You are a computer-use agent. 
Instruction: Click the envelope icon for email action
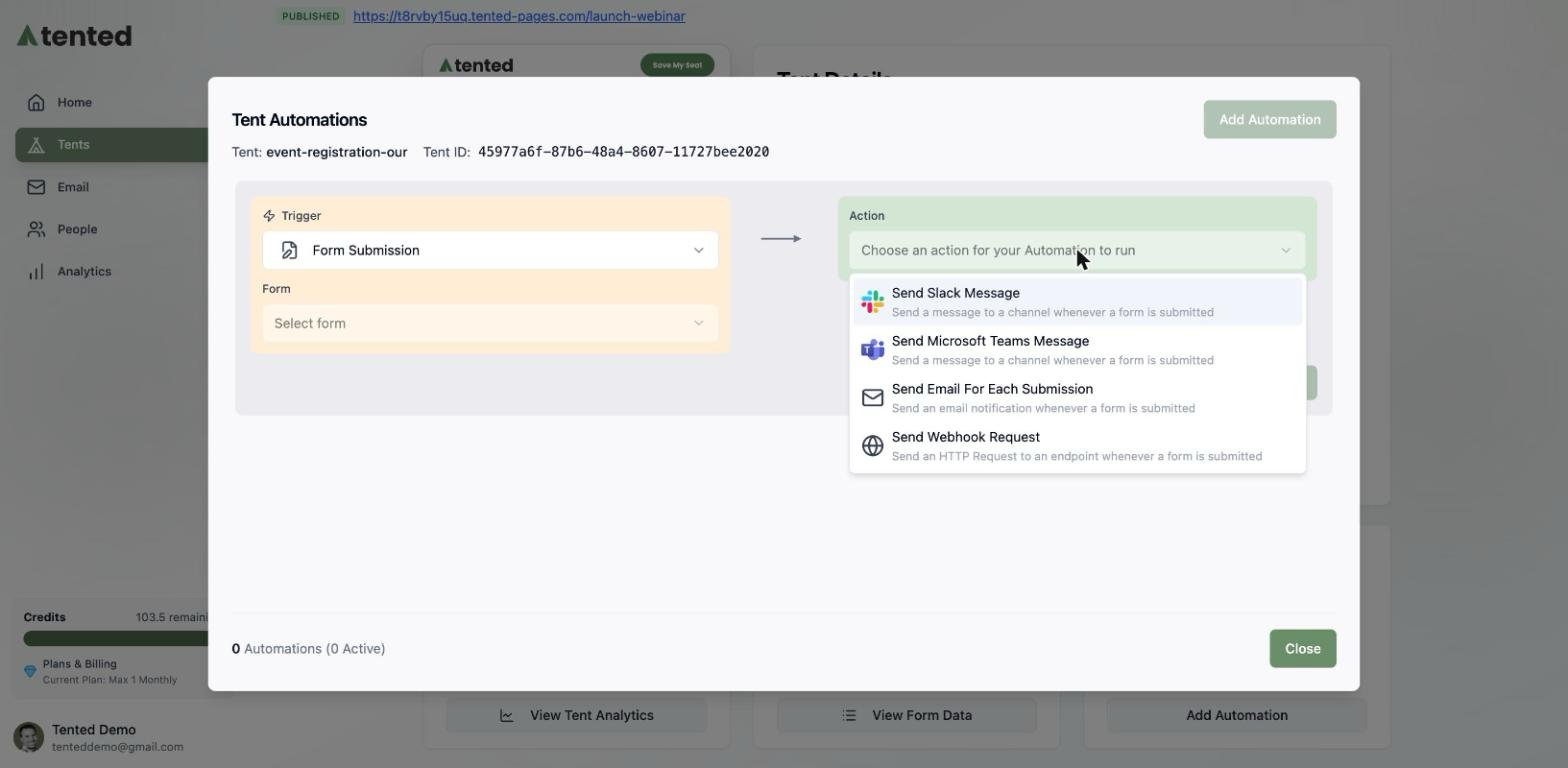coord(872,397)
